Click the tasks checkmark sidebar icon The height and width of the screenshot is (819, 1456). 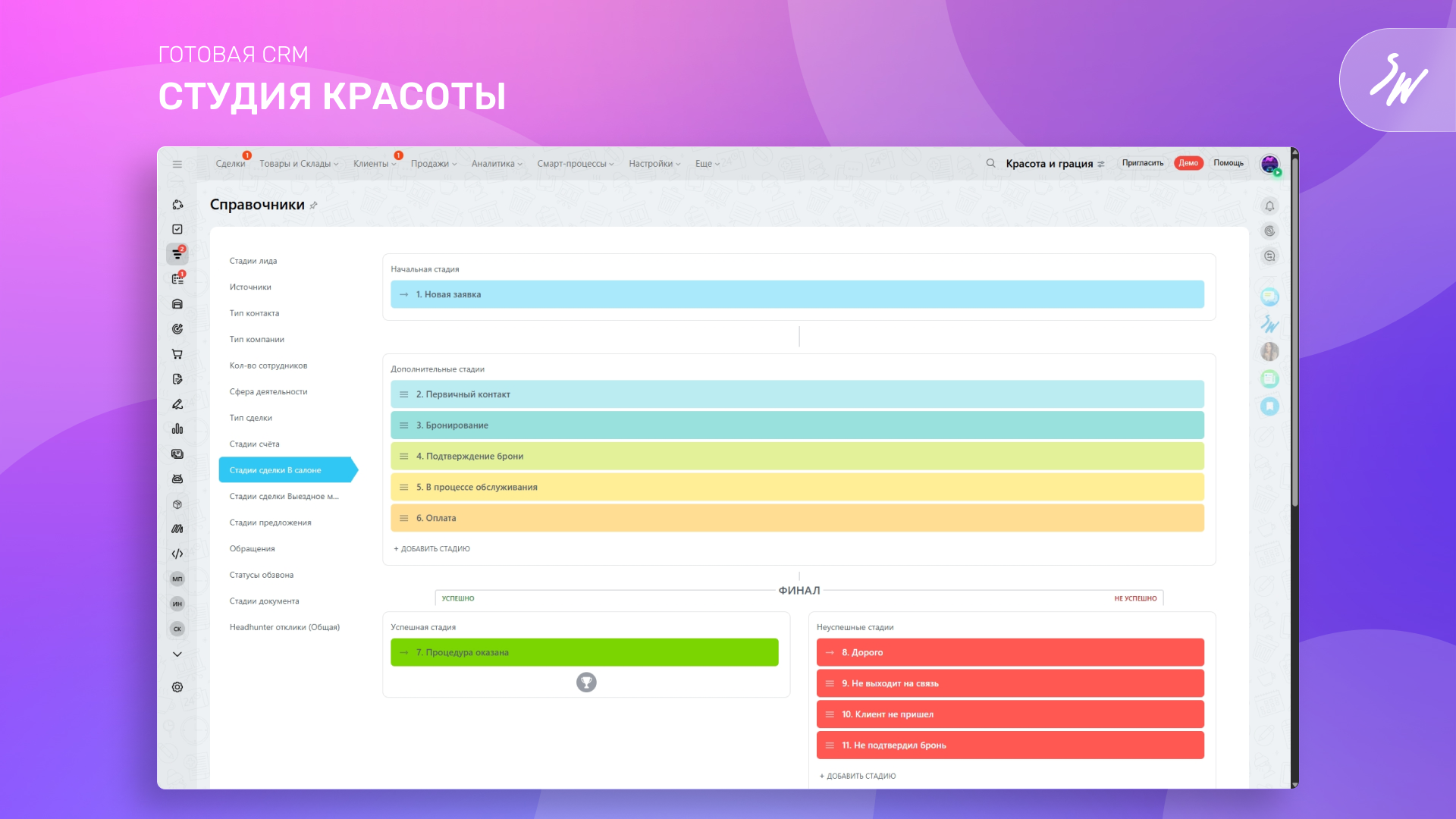click(177, 229)
